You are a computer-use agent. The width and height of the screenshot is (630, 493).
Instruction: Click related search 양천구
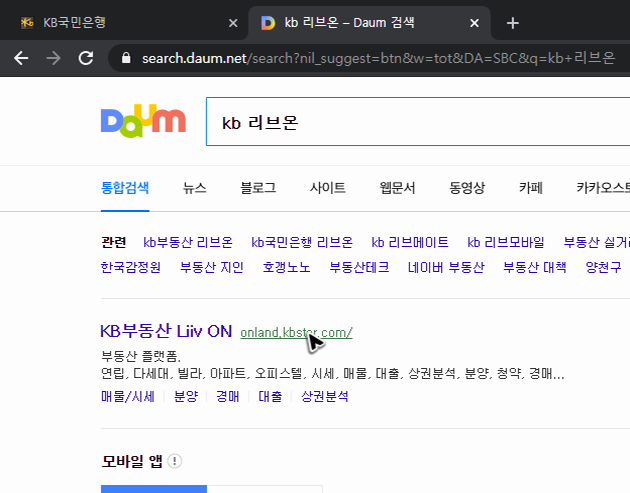603,267
